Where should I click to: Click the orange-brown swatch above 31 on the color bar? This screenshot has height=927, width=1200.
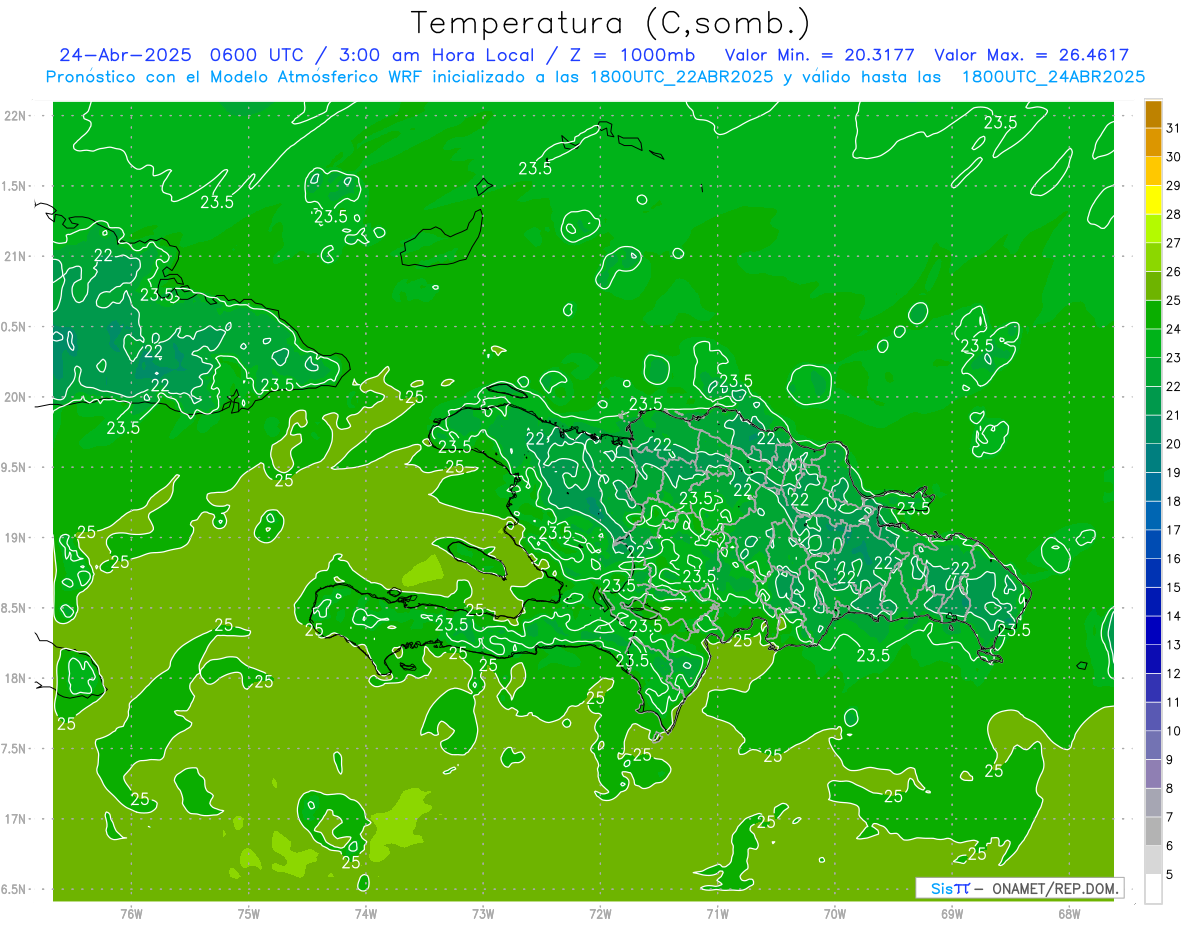point(1153,114)
